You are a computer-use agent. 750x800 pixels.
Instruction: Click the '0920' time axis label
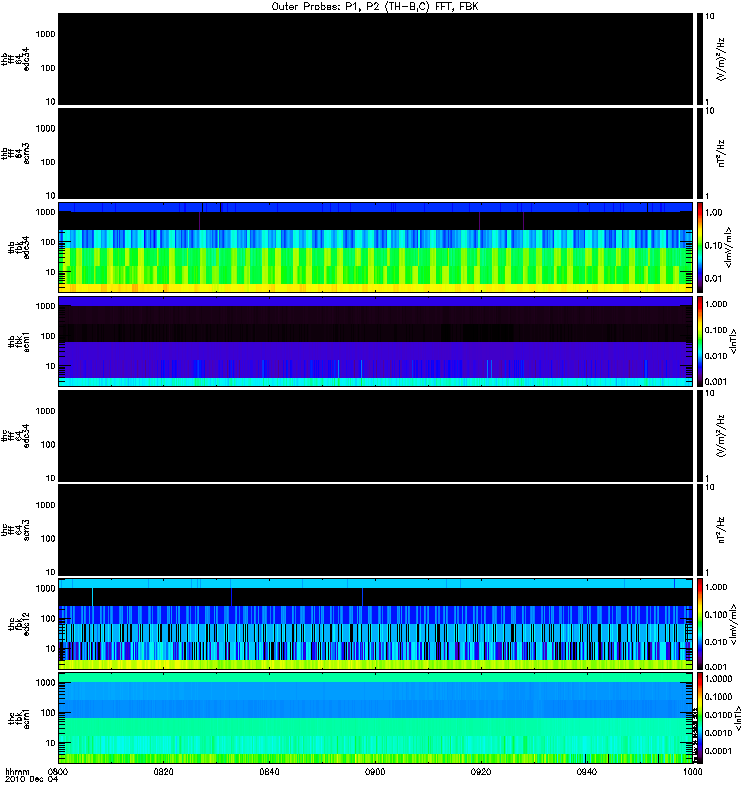click(481, 771)
